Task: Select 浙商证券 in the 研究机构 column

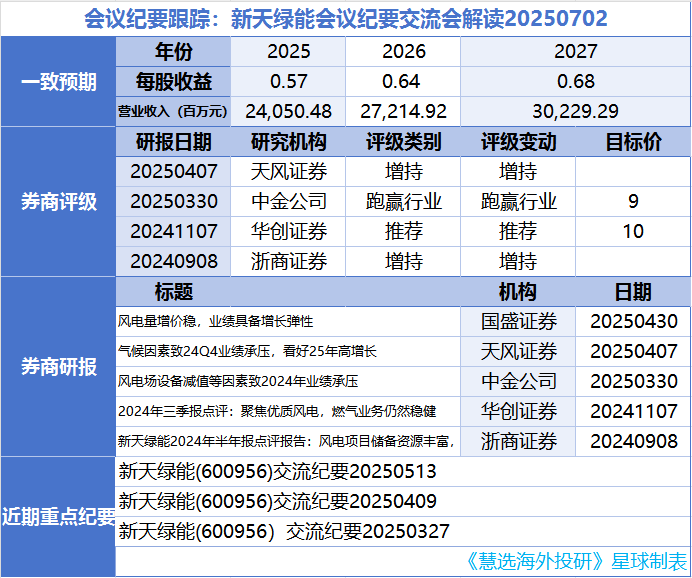Action: 289,261
